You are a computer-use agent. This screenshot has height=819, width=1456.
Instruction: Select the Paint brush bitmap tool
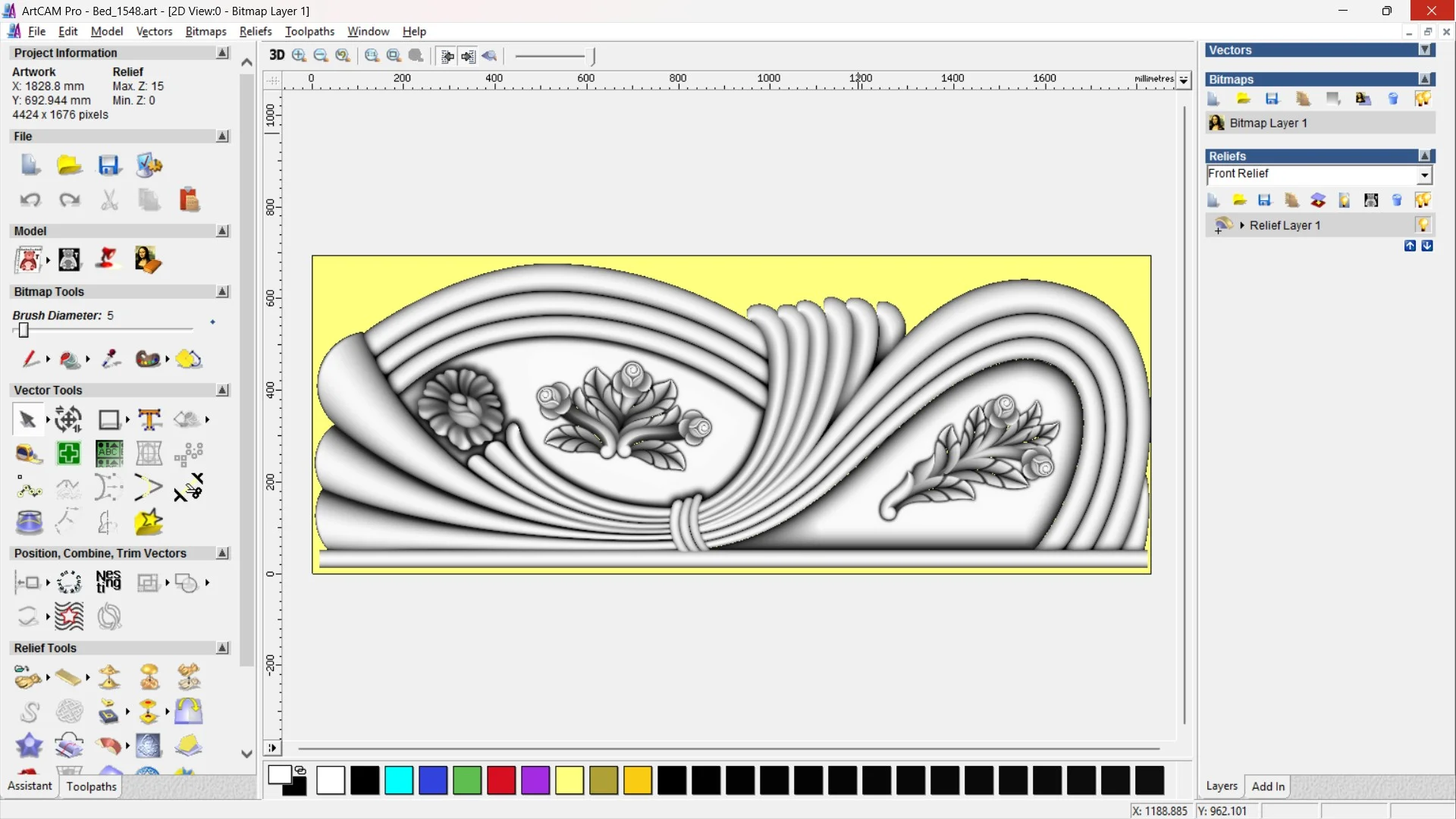30,359
